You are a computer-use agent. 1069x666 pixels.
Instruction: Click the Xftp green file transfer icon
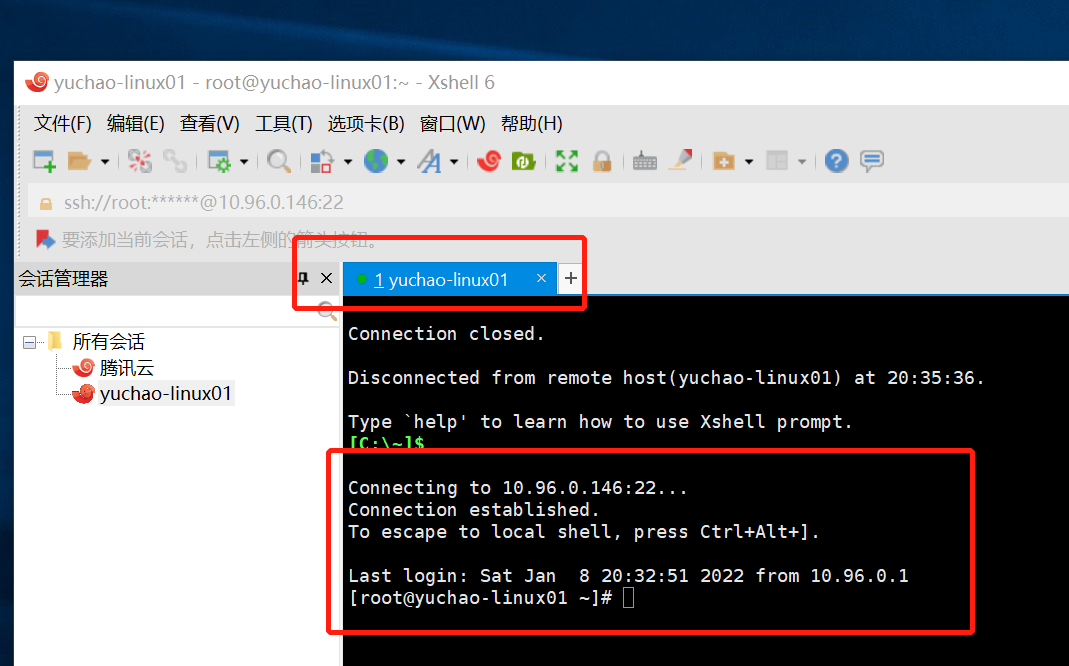click(x=523, y=161)
